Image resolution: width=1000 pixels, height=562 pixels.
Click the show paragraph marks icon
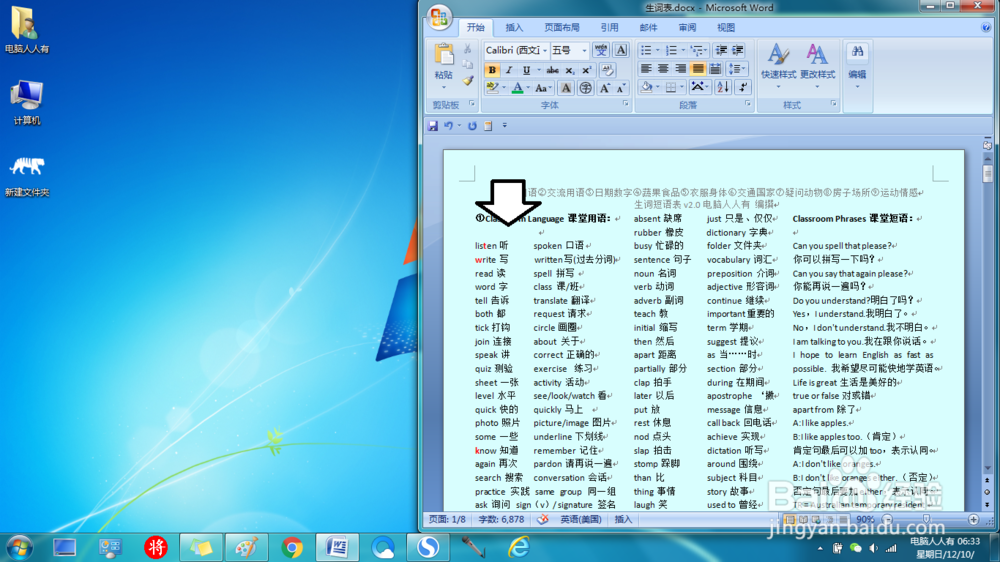click(743, 87)
